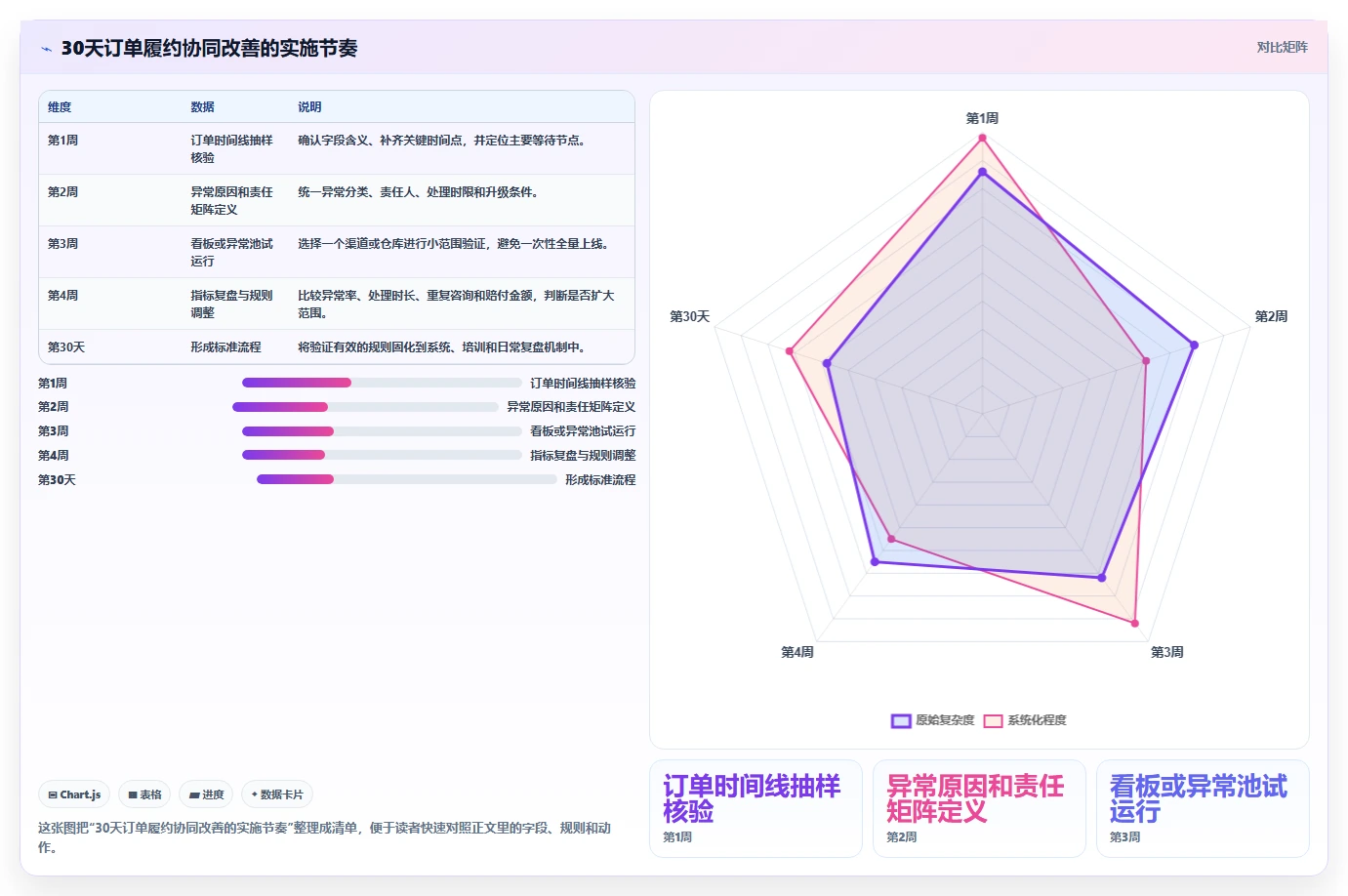Click description starting 比较异常率
The image size is (1348, 896).
point(456,304)
